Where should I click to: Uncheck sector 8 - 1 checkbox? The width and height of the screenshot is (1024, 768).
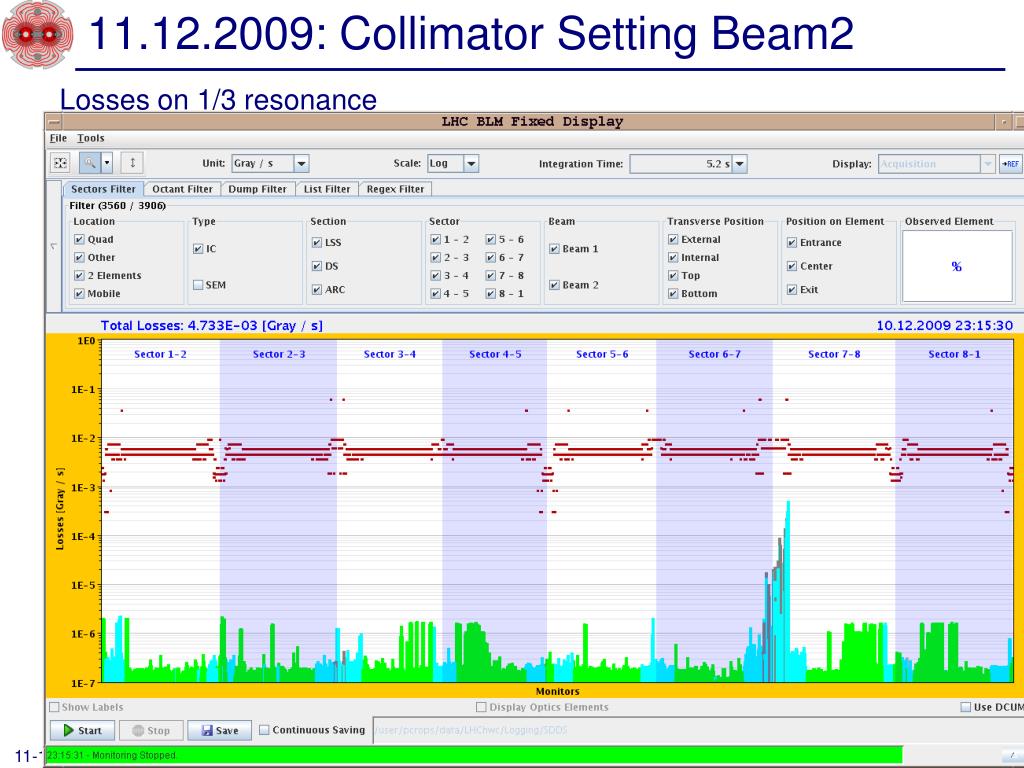click(x=490, y=294)
